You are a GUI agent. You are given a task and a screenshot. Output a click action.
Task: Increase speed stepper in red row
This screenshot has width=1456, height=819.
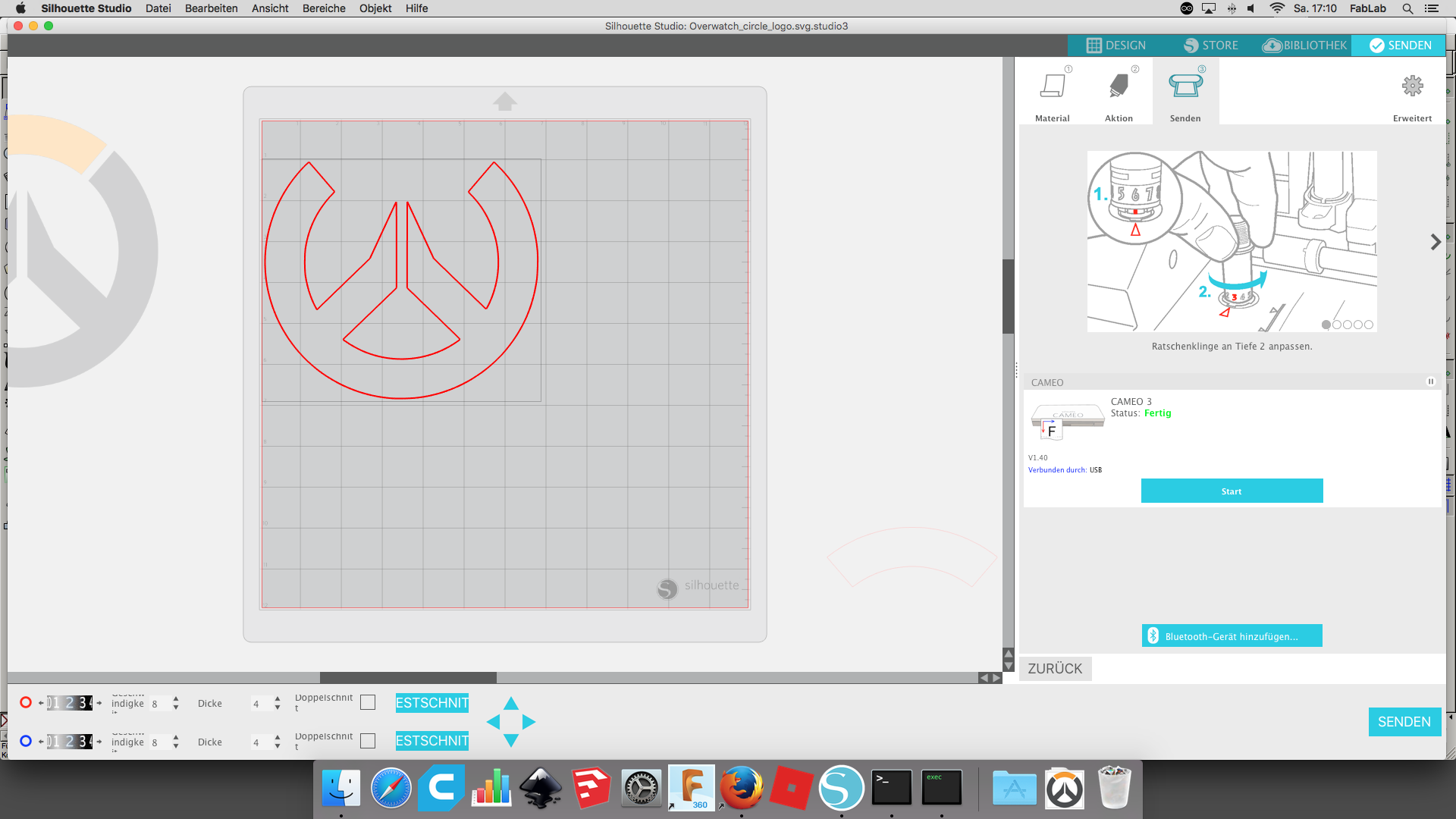176,699
